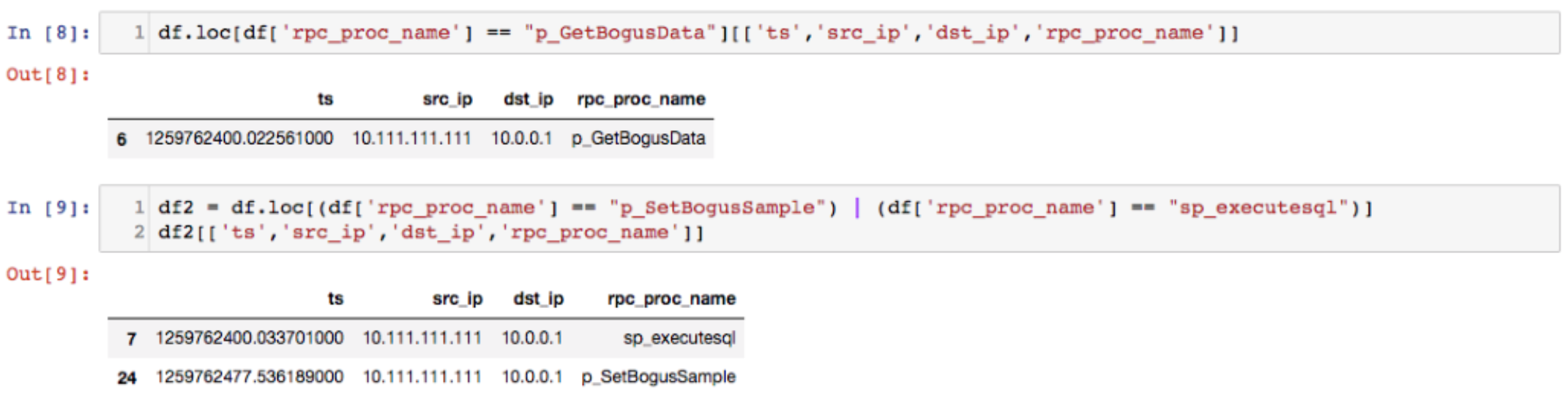This screenshot has width=1568, height=398.
Task: Select the In [9] prompt label
Action: click(48, 208)
